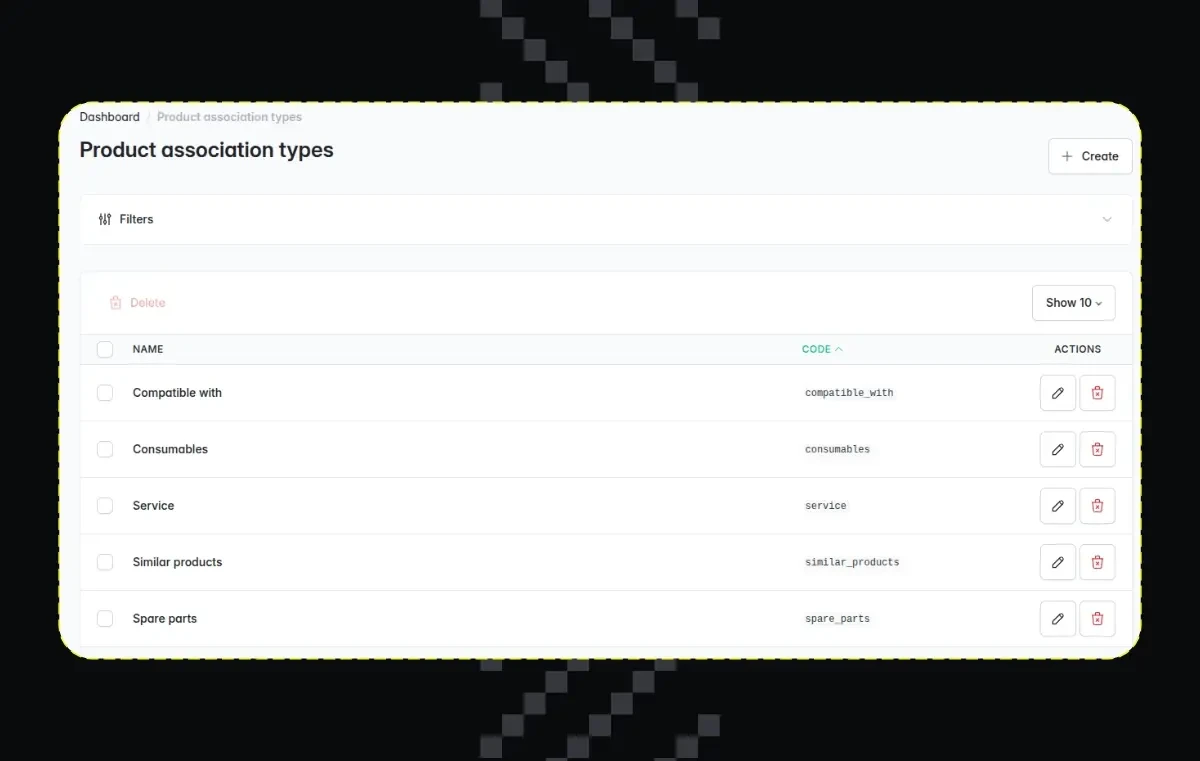Click the Similar products name cell

177,562
